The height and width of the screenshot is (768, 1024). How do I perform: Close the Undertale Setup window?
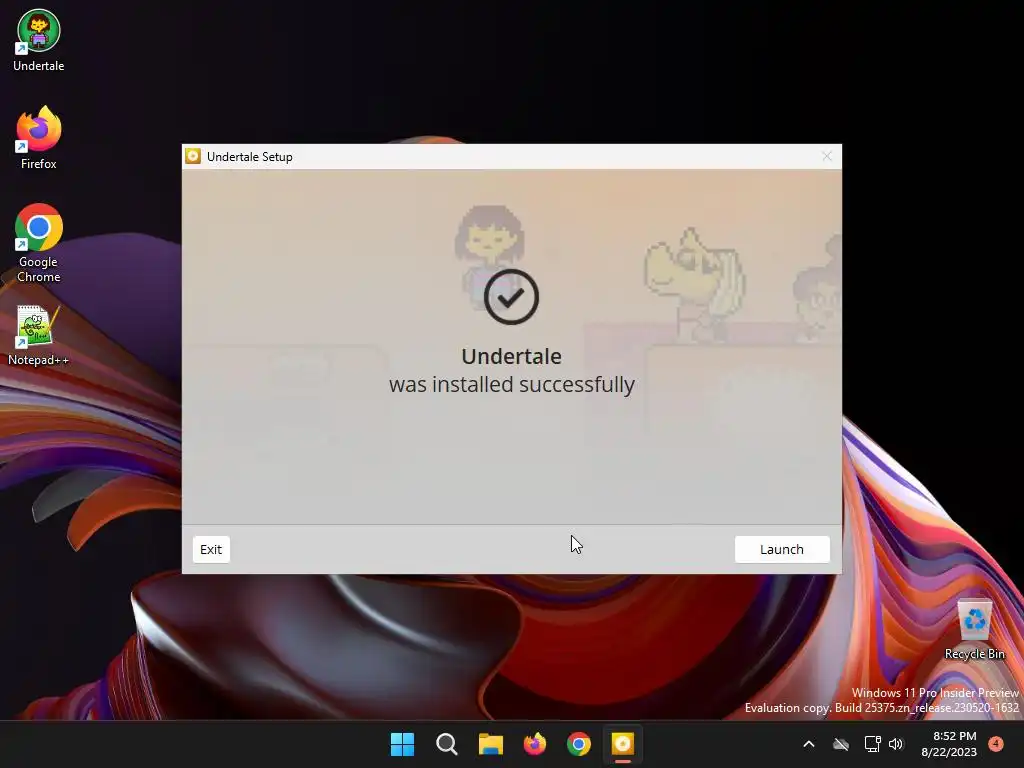pos(827,156)
